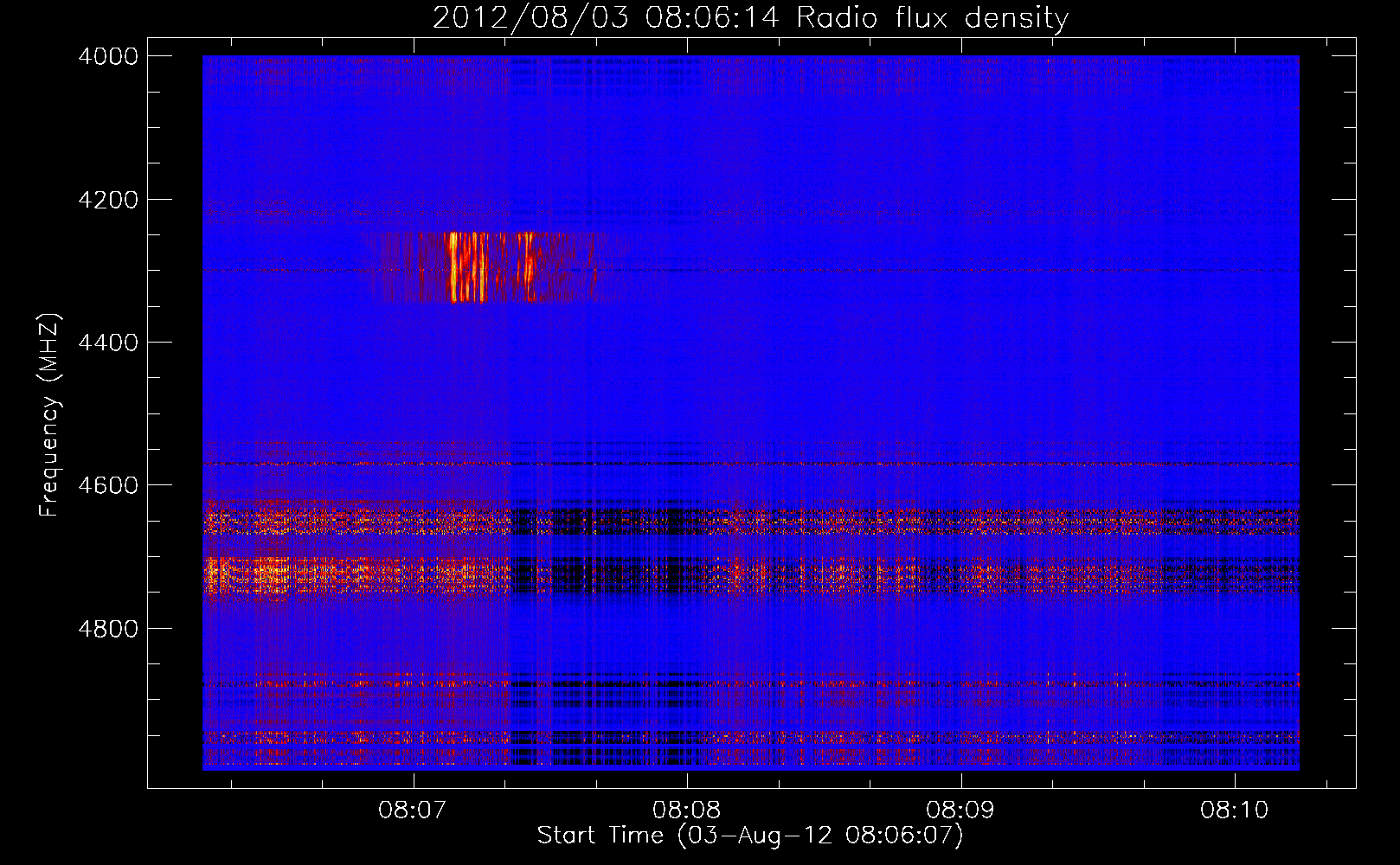Click the 08:09 time tick label

coord(960,810)
